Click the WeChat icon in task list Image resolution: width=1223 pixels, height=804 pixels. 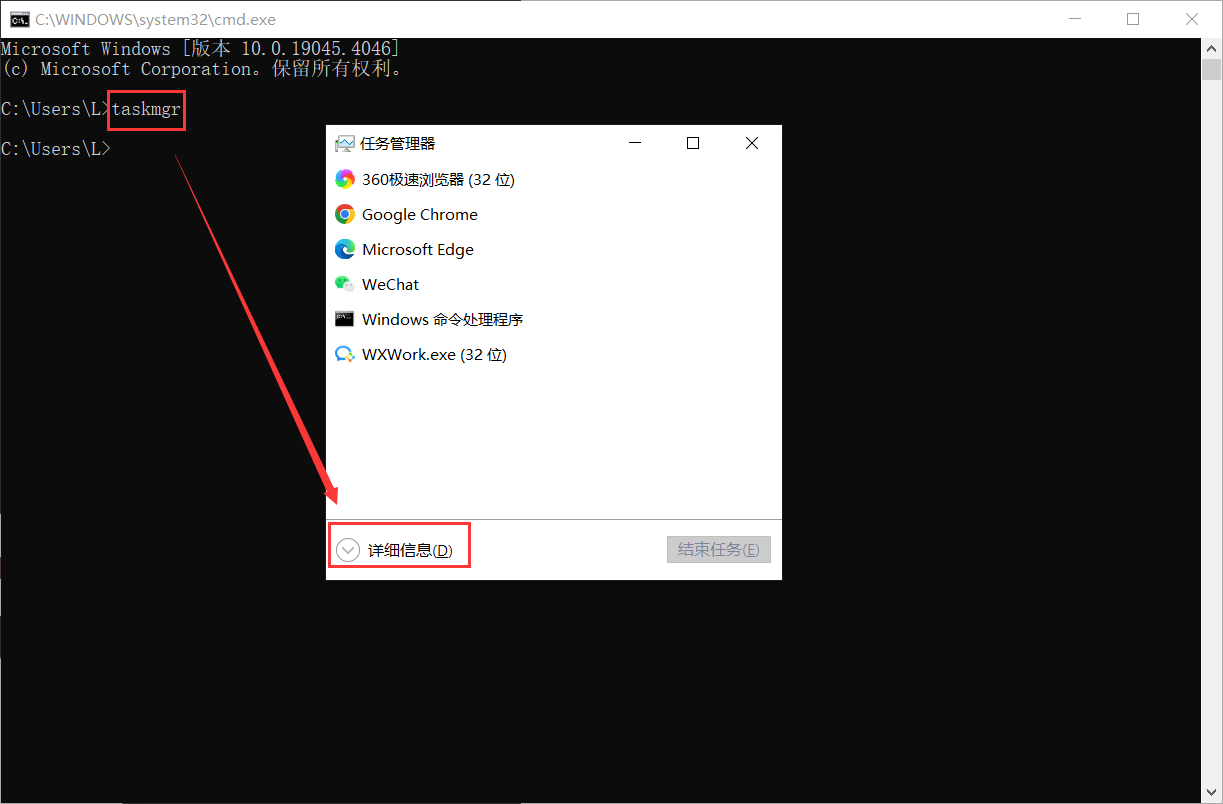(345, 284)
